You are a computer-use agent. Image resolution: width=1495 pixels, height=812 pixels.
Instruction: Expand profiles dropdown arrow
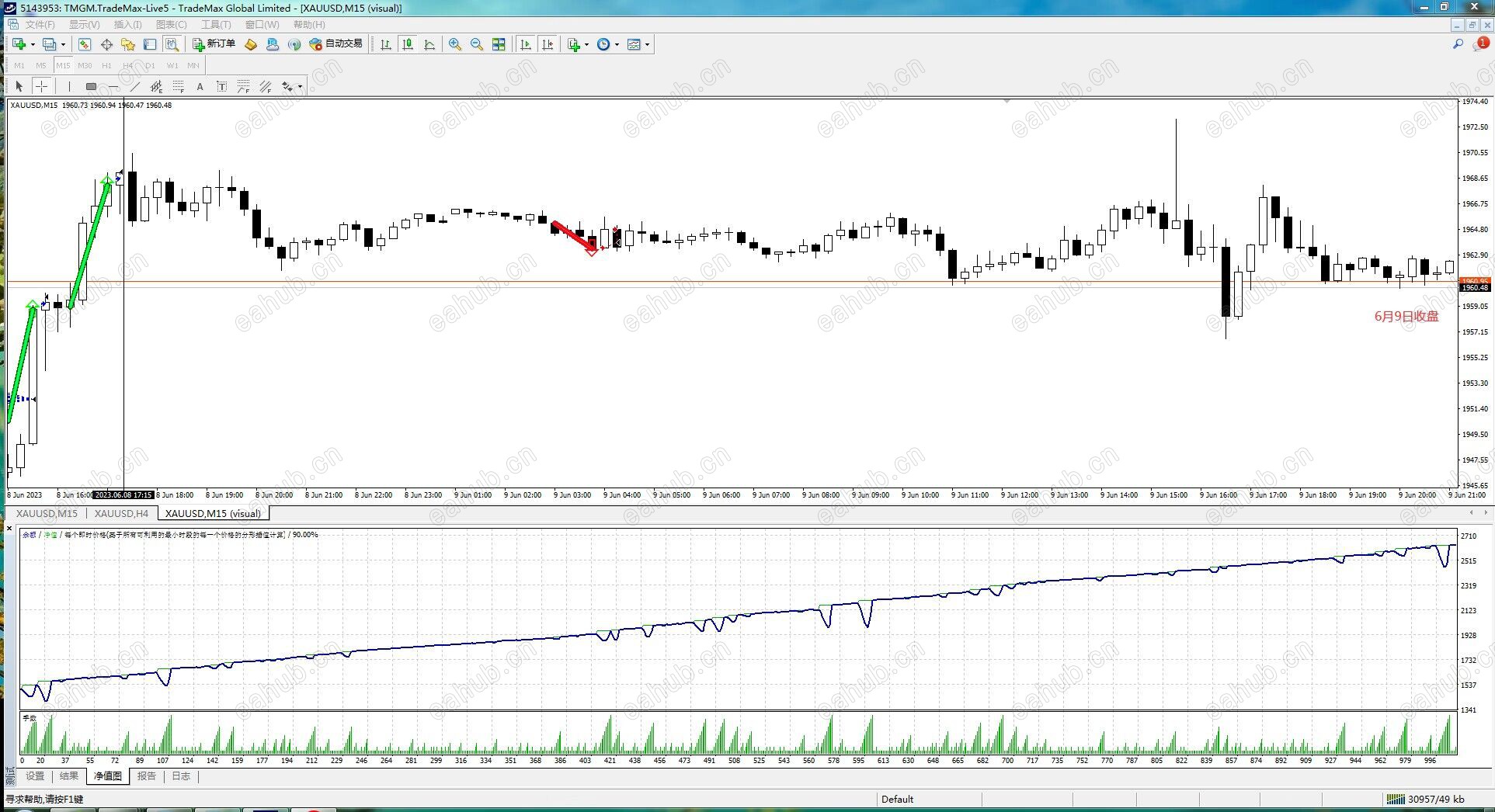[x=63, y=44]
